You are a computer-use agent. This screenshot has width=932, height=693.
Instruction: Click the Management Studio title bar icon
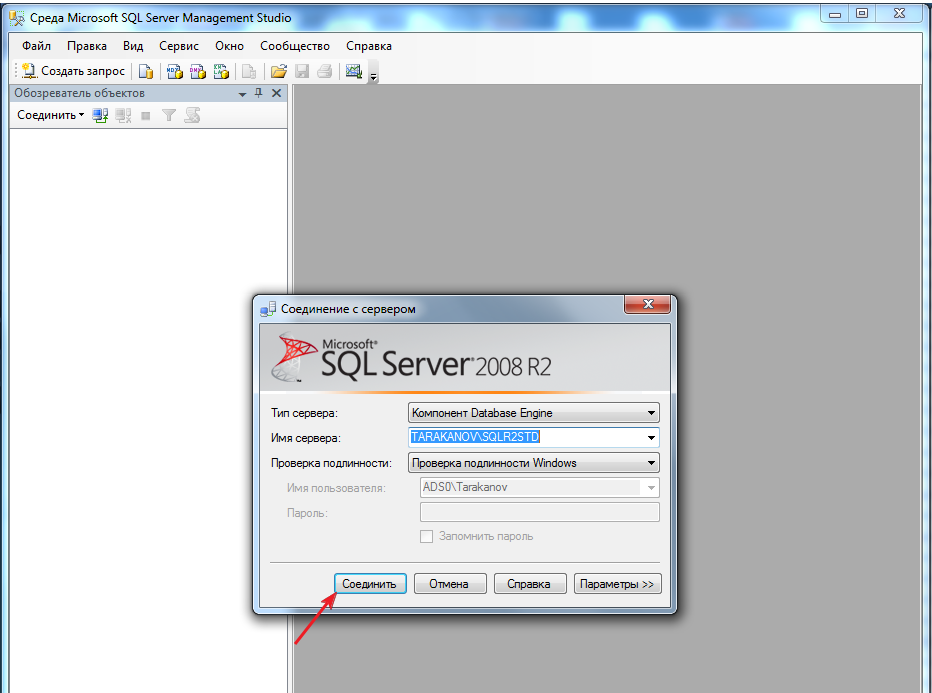tap(17, 18)
